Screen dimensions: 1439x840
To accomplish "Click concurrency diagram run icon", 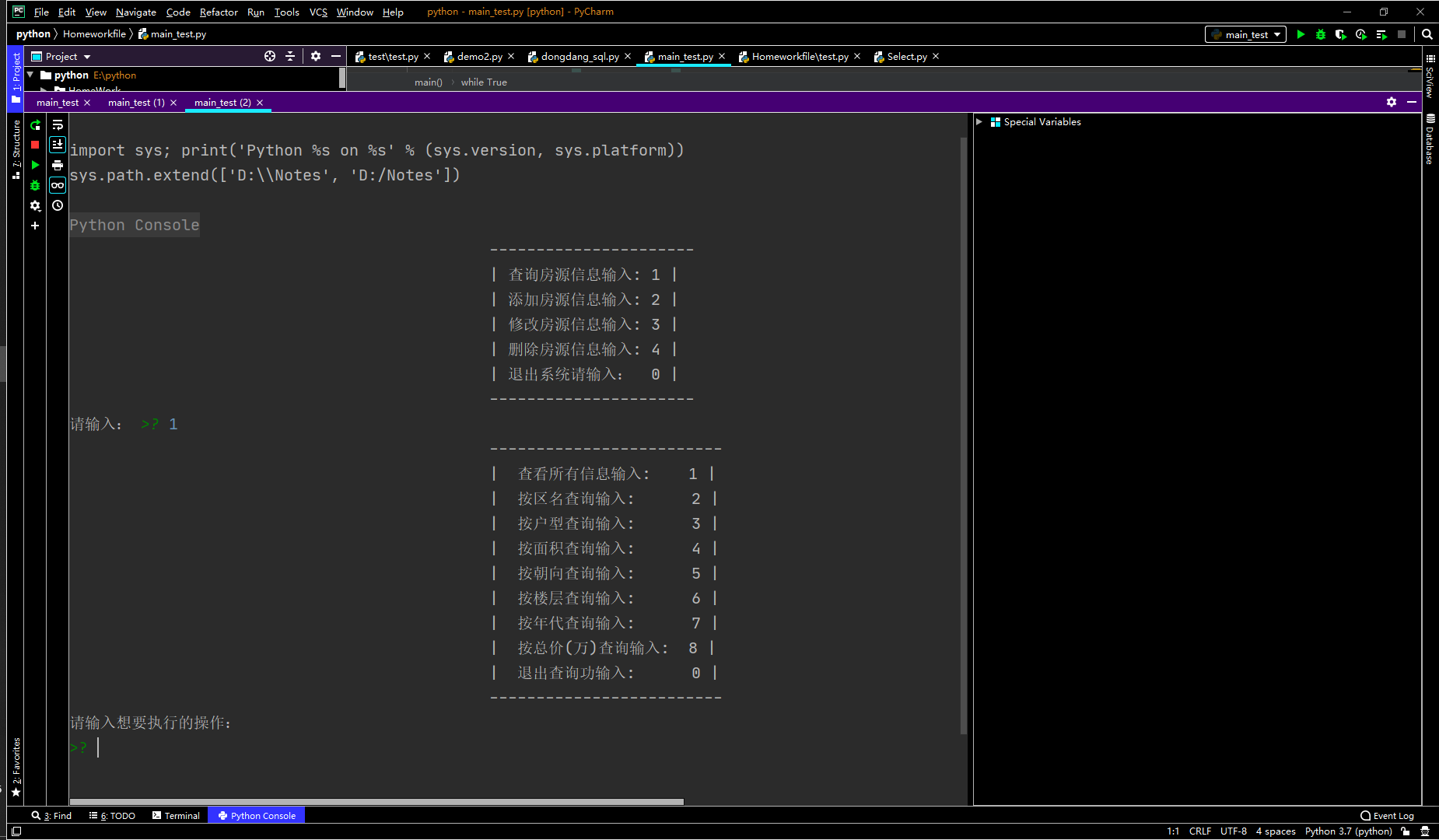I will 1381,34.
